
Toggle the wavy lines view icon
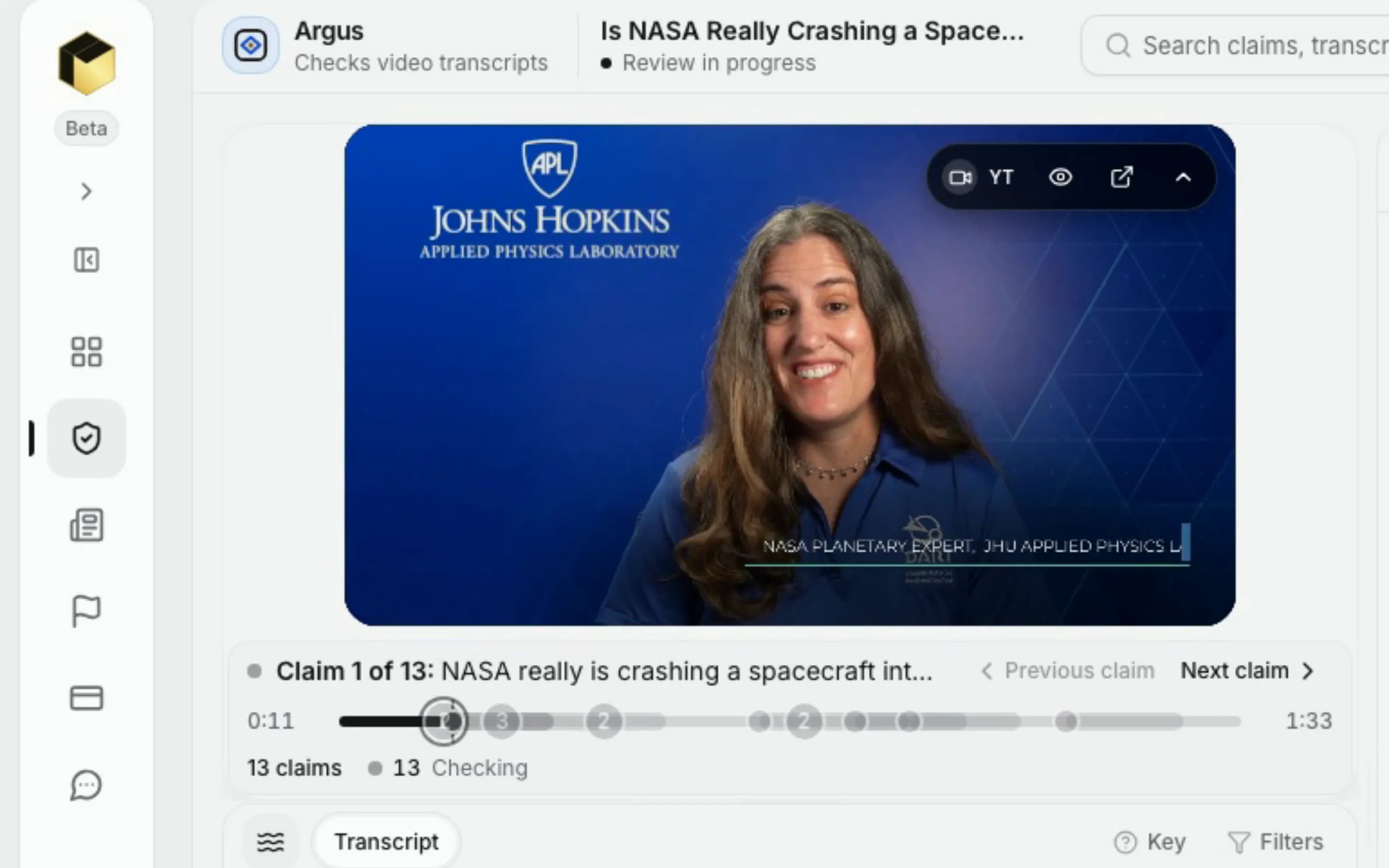(x=271, y=842)
